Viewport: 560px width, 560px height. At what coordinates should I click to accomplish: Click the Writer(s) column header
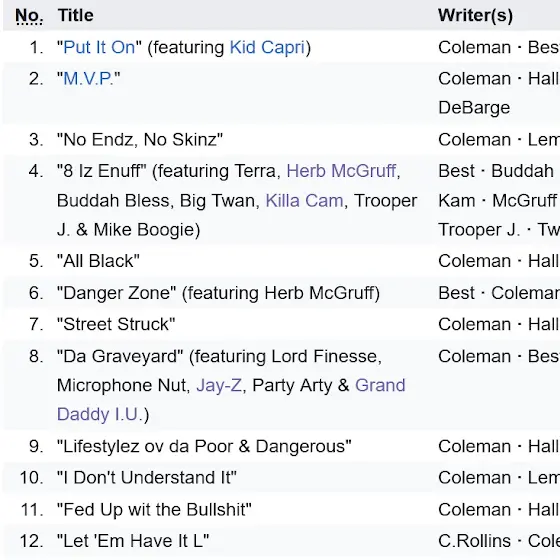(x=475, y=16)
